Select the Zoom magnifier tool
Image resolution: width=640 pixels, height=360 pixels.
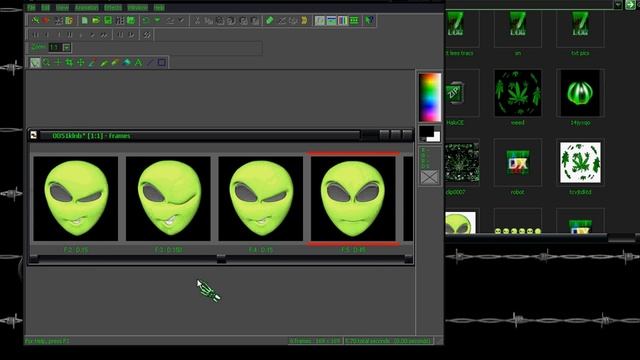pos(47,62)
